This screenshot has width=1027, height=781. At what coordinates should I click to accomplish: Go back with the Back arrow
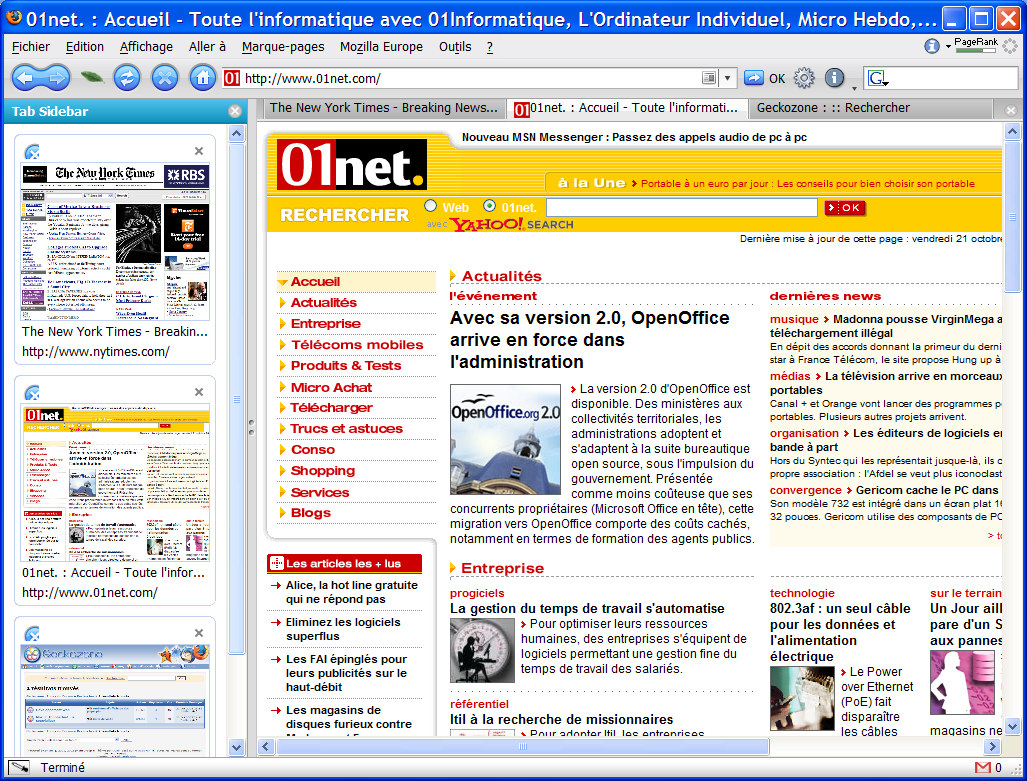(25, 79)
